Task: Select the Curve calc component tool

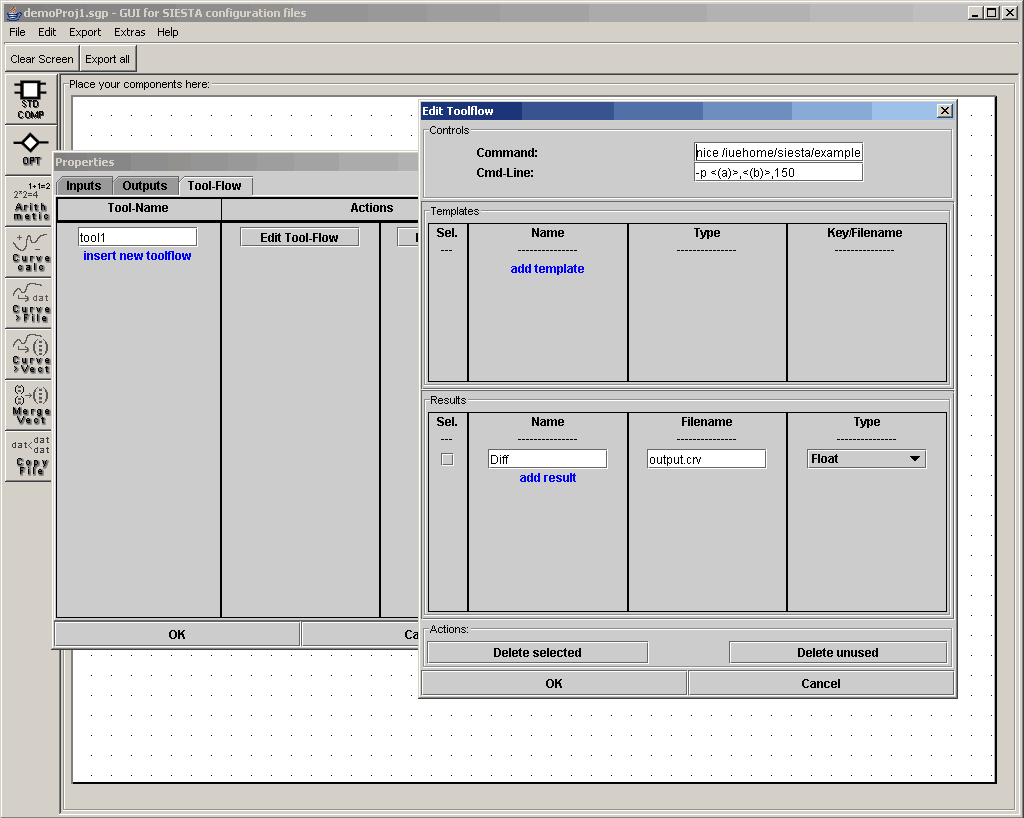Action: tap(31, 252)
